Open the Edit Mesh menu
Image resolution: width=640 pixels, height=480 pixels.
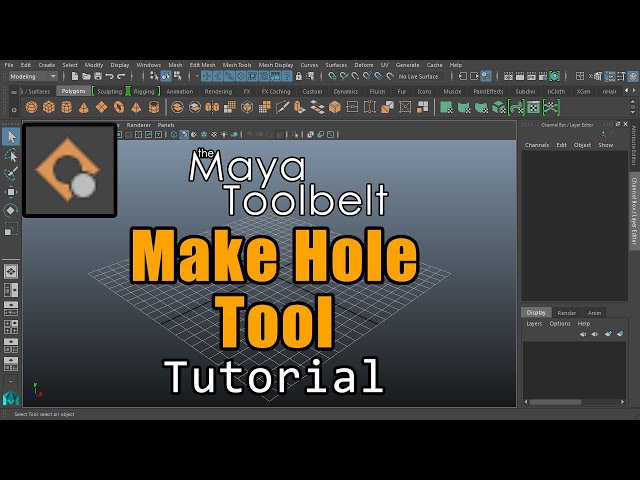[x=202, y=65]
